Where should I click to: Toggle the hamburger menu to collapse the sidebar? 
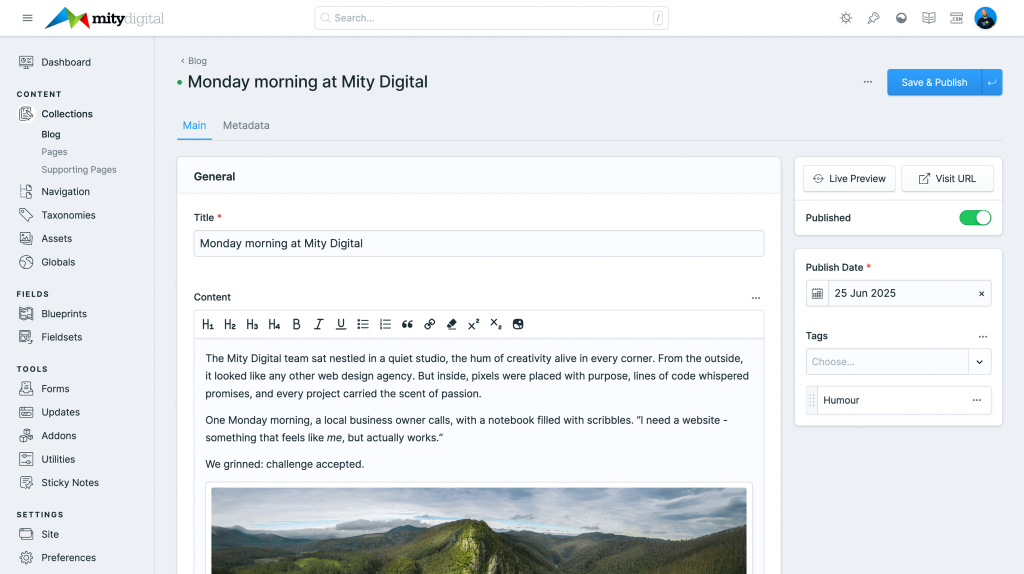[x=27, y=18]
